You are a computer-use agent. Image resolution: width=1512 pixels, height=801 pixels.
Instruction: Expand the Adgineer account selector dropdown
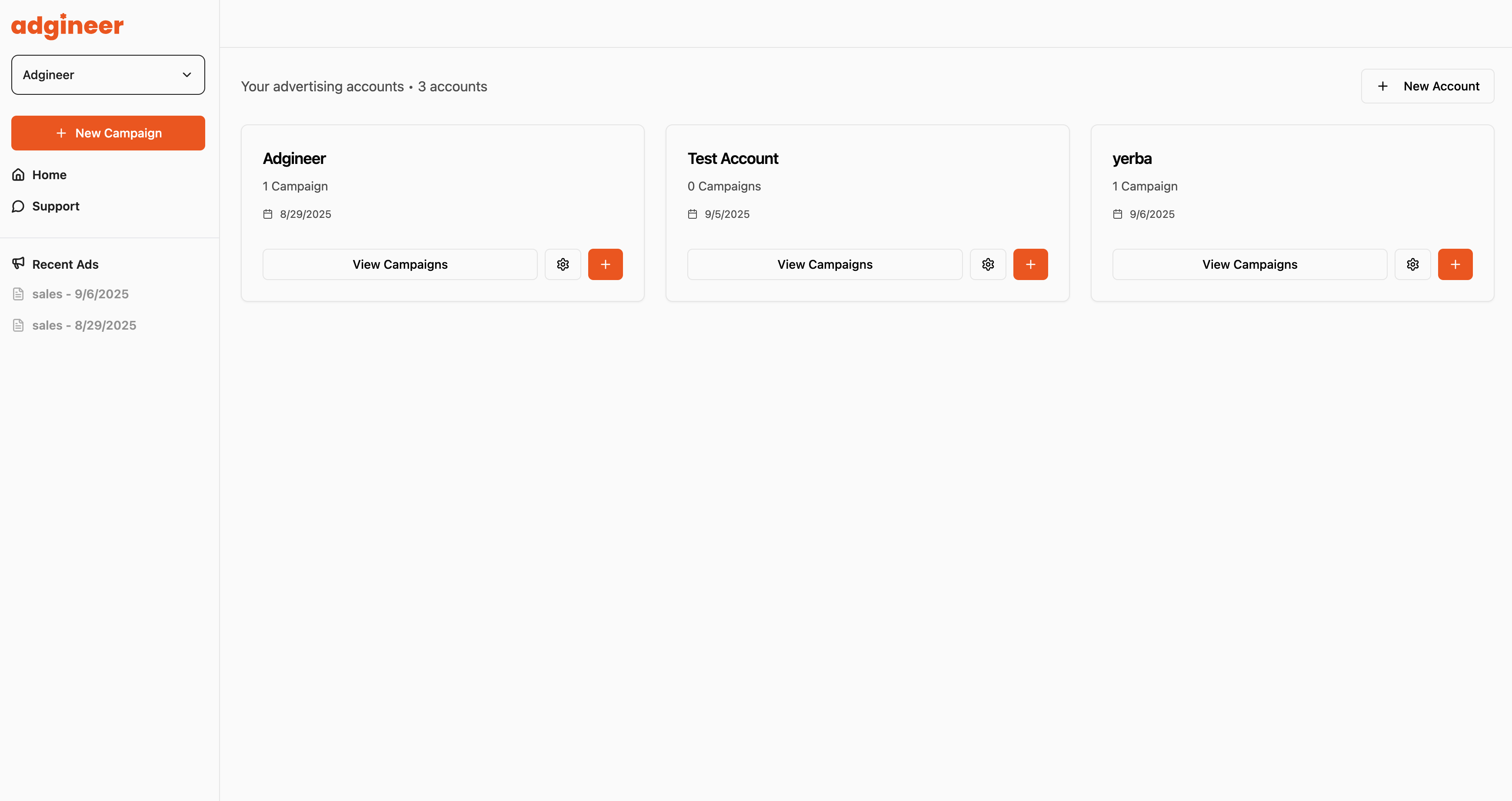pyautogui.click(x=108, y=75)
